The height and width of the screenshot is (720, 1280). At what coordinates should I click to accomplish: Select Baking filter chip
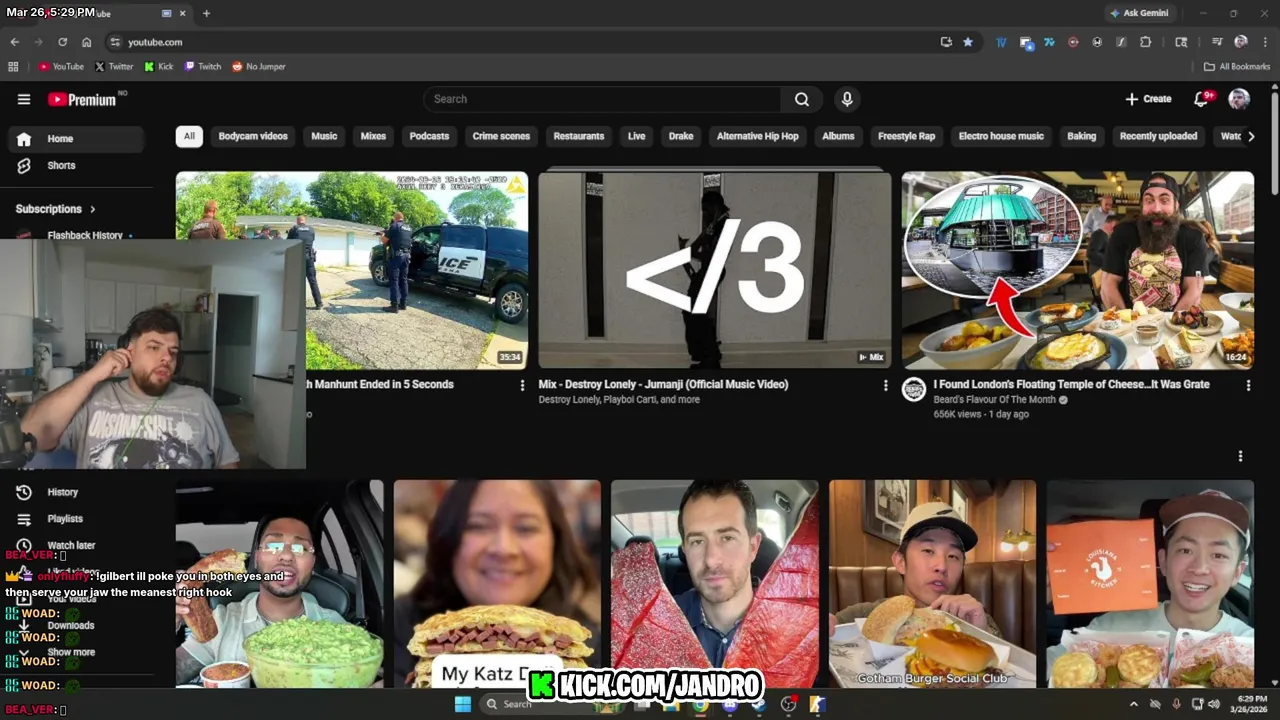[1081, 136]
